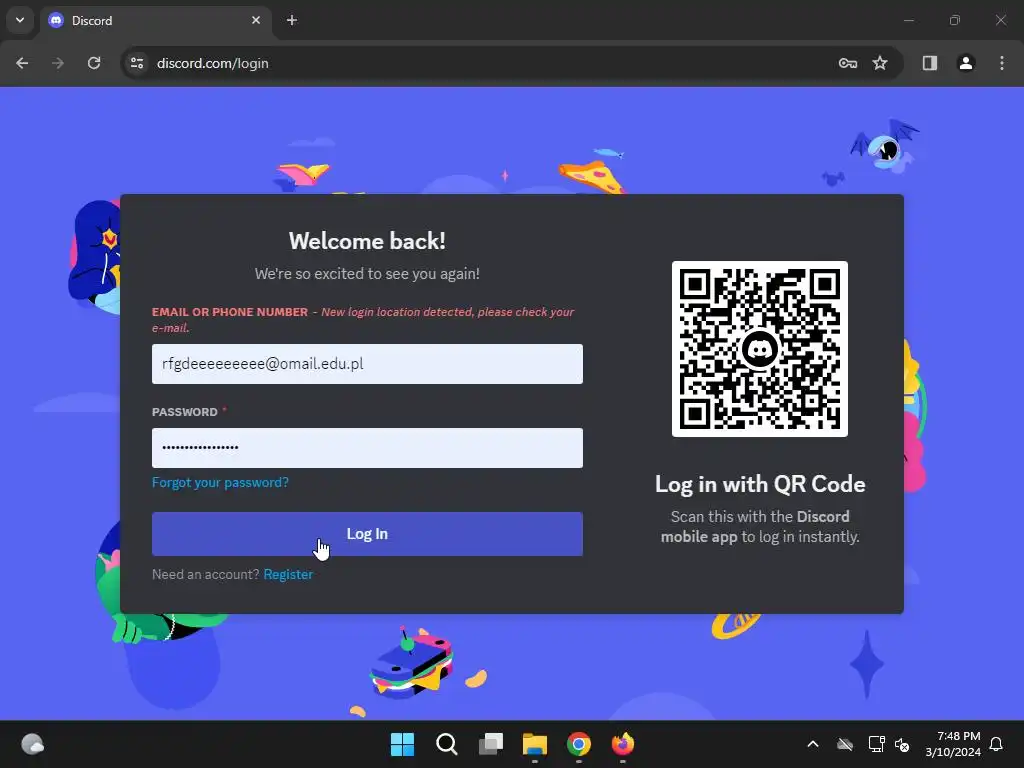Expand the tab search dropdown arrow
Viewport: 1024px width, 768px height.
pyautogui.click(x=20, y=20)
